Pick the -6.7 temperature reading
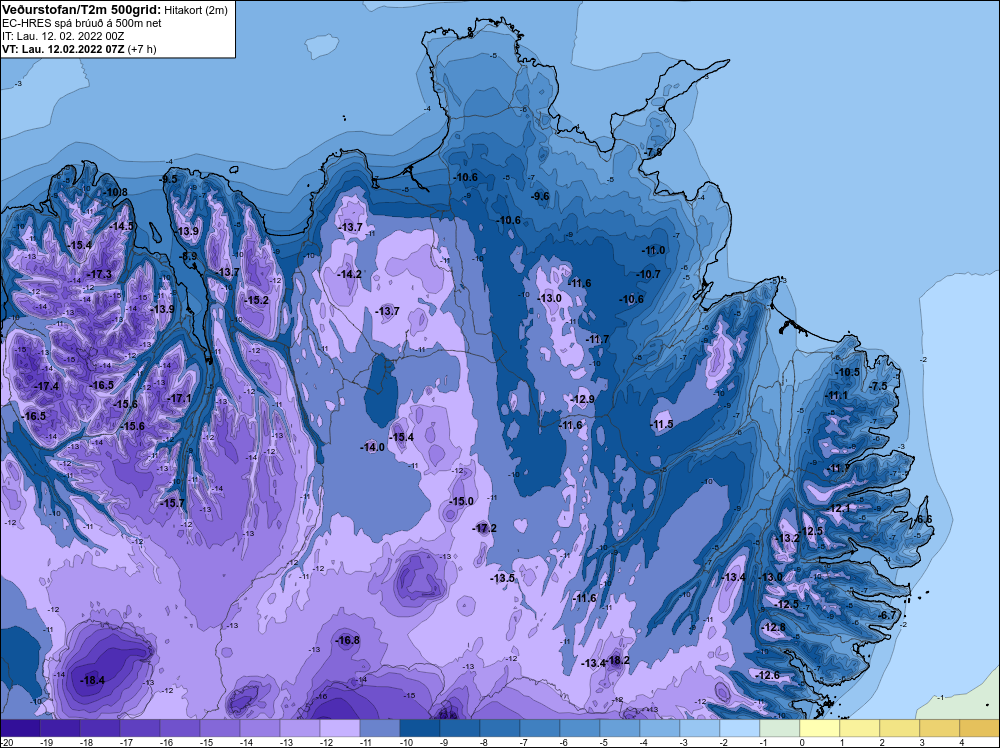Image resolution: width=1000 pixels, height=748 pixels. 887,615
